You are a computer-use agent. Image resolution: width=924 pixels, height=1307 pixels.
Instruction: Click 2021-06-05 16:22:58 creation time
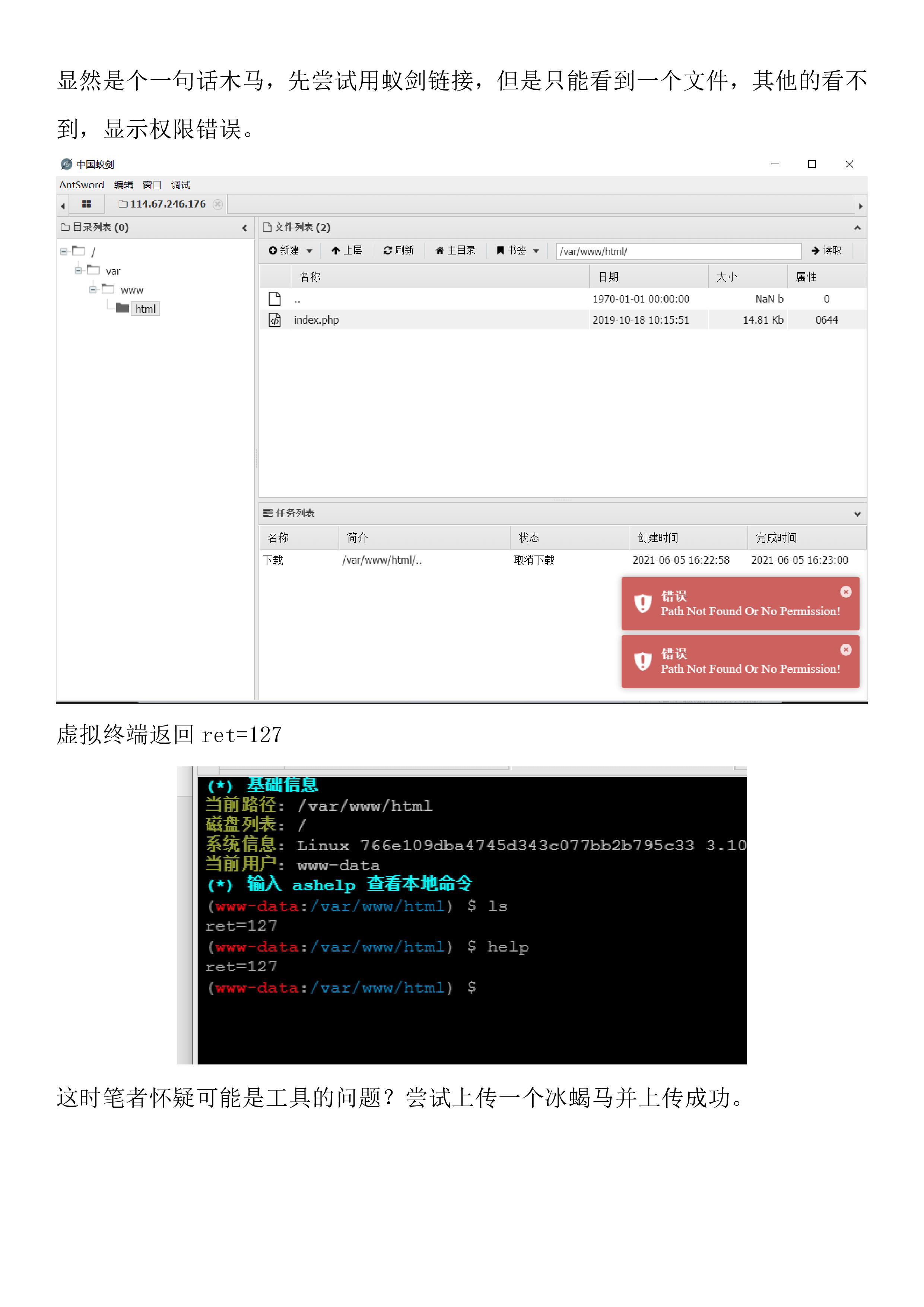pyautogui.click(x=681, y=560)
